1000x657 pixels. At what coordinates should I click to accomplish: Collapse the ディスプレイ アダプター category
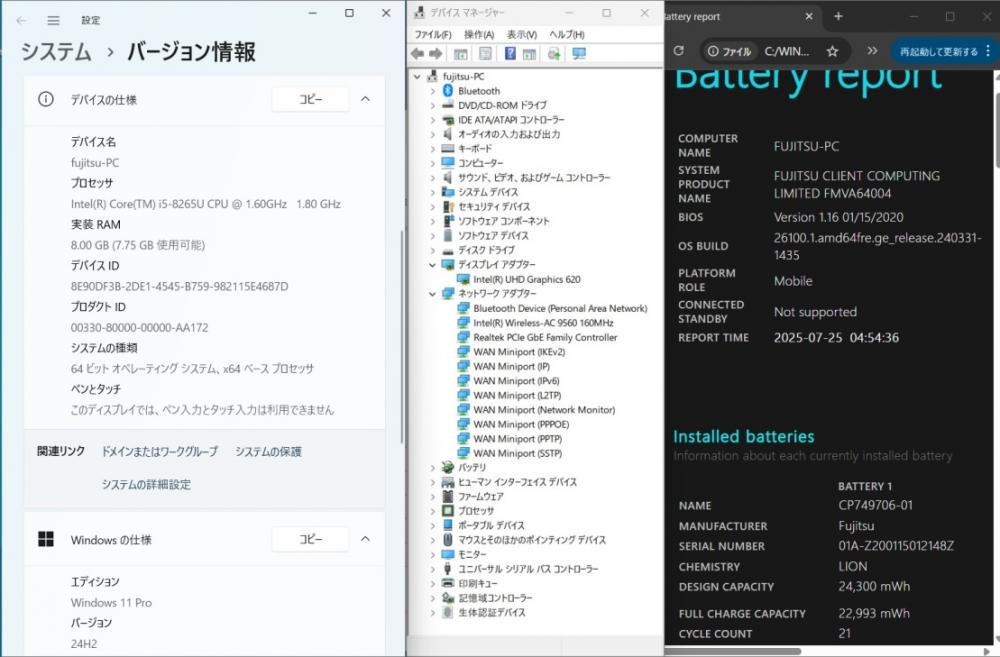point(432,265)
